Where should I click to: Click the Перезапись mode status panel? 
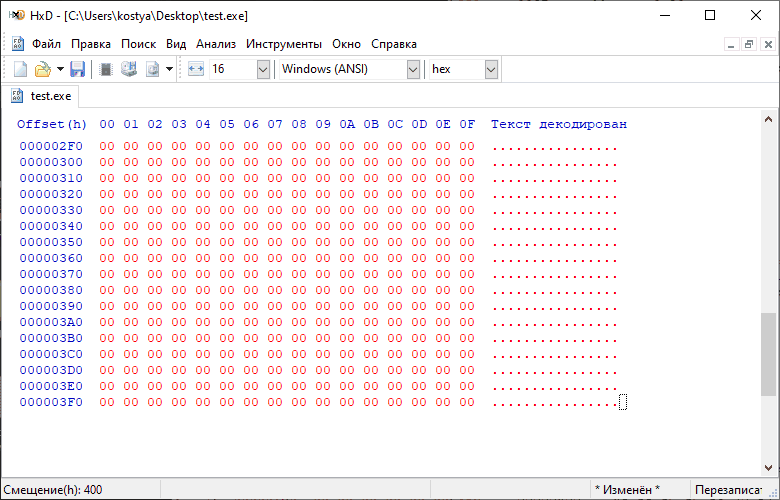pyautogui.click(x=728, y=490)
